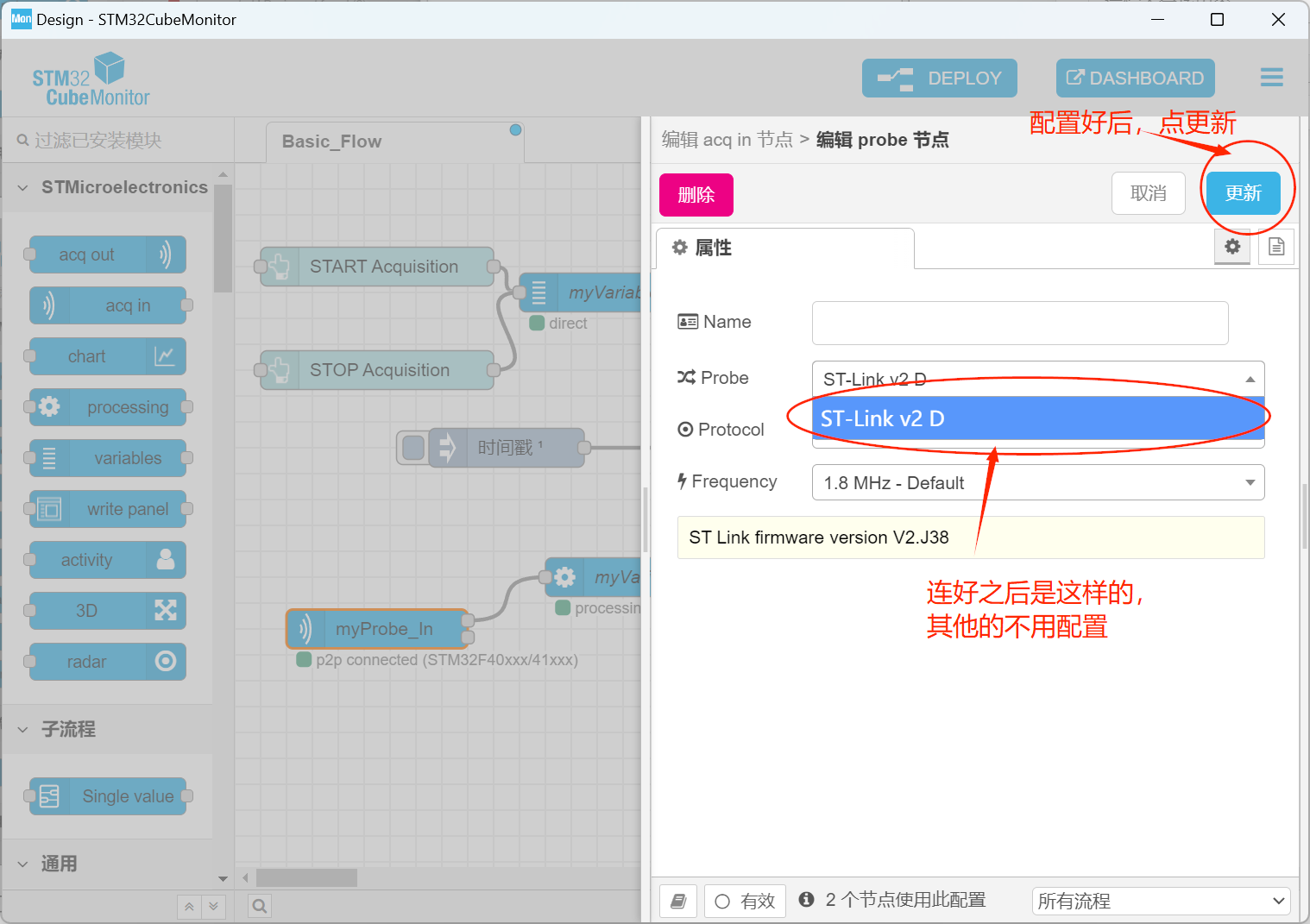Open the 所有流程 flow scope dropdown
Image resolution: width=1310 pixels, height=924 pixels.
pyautogui.click(x=1161, y=901)
